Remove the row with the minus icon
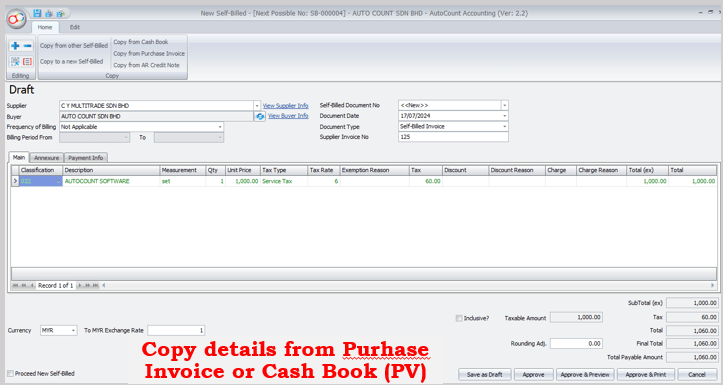 28,46
